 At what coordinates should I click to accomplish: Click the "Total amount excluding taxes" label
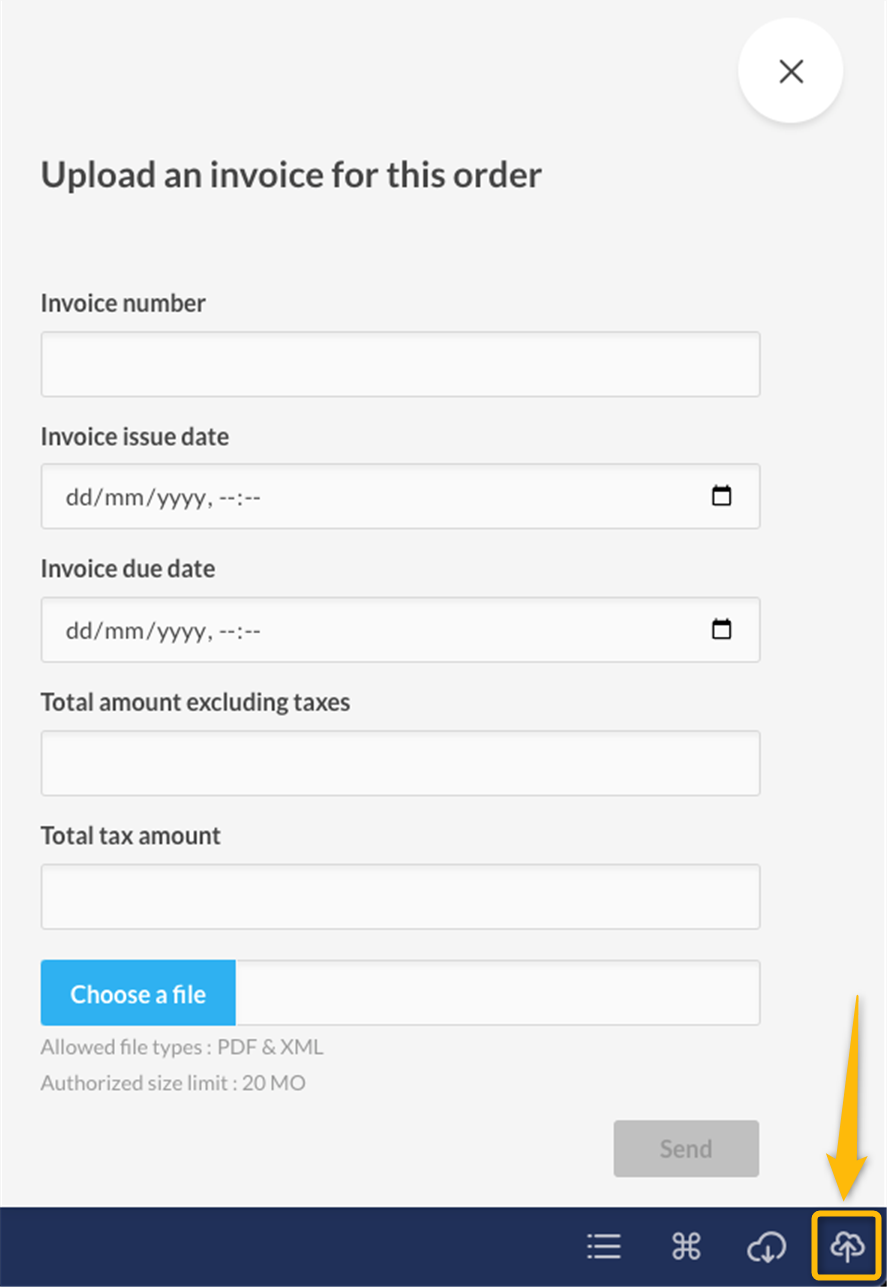click(x=195, y=703)
